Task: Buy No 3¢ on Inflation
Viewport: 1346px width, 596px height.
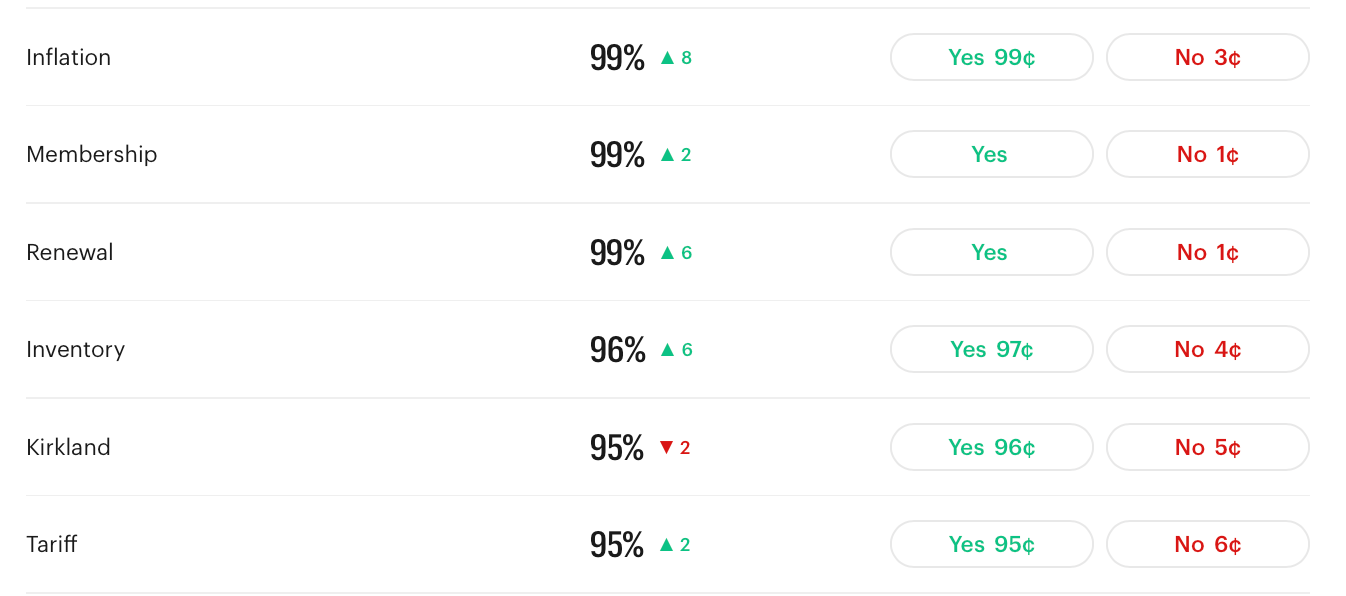Action: click(1208, 57)
